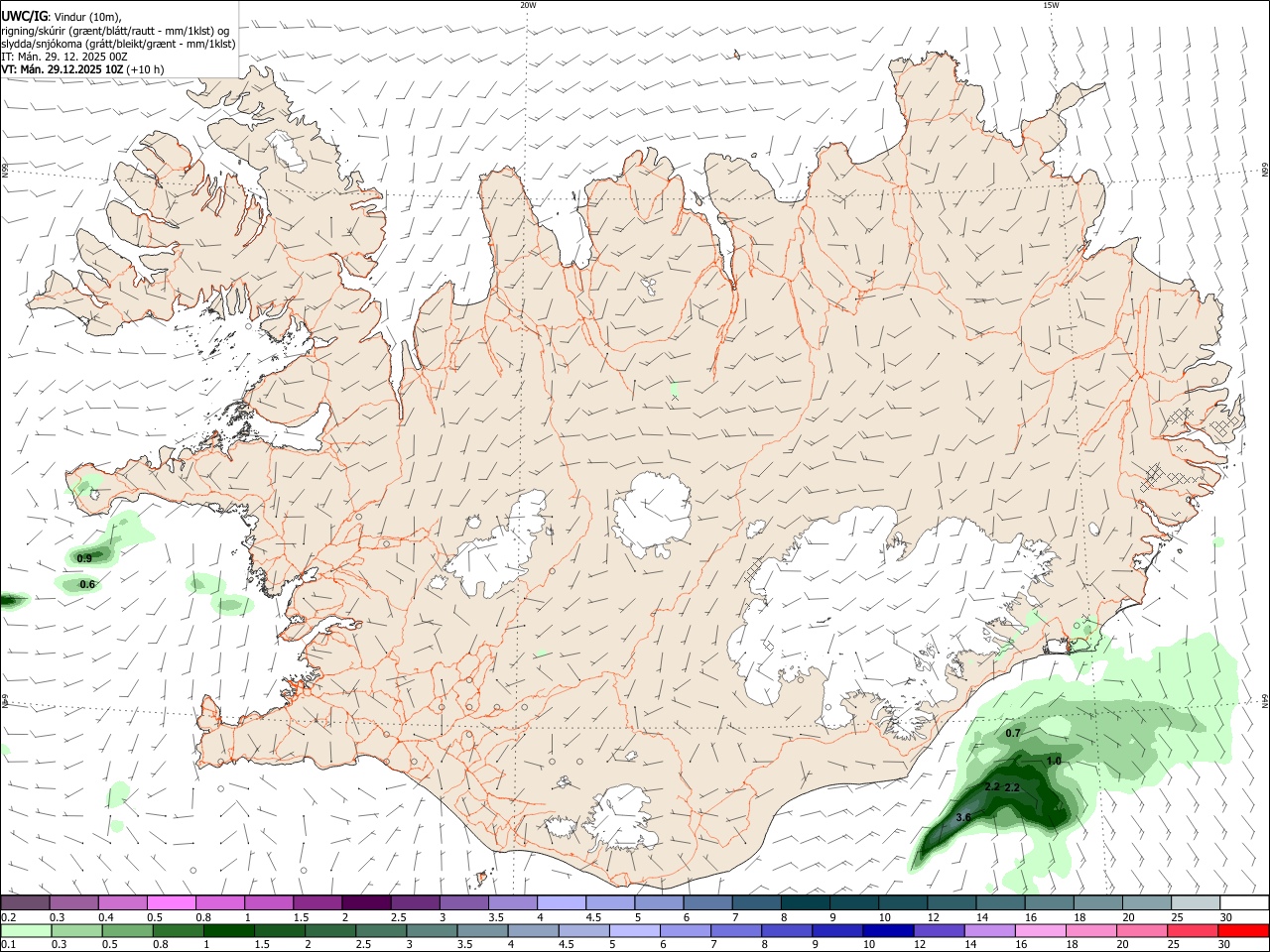Select the dark blue swatch between 10 and 12, lower row
This screenshot has height=952, width=1270.
(889, 930)
